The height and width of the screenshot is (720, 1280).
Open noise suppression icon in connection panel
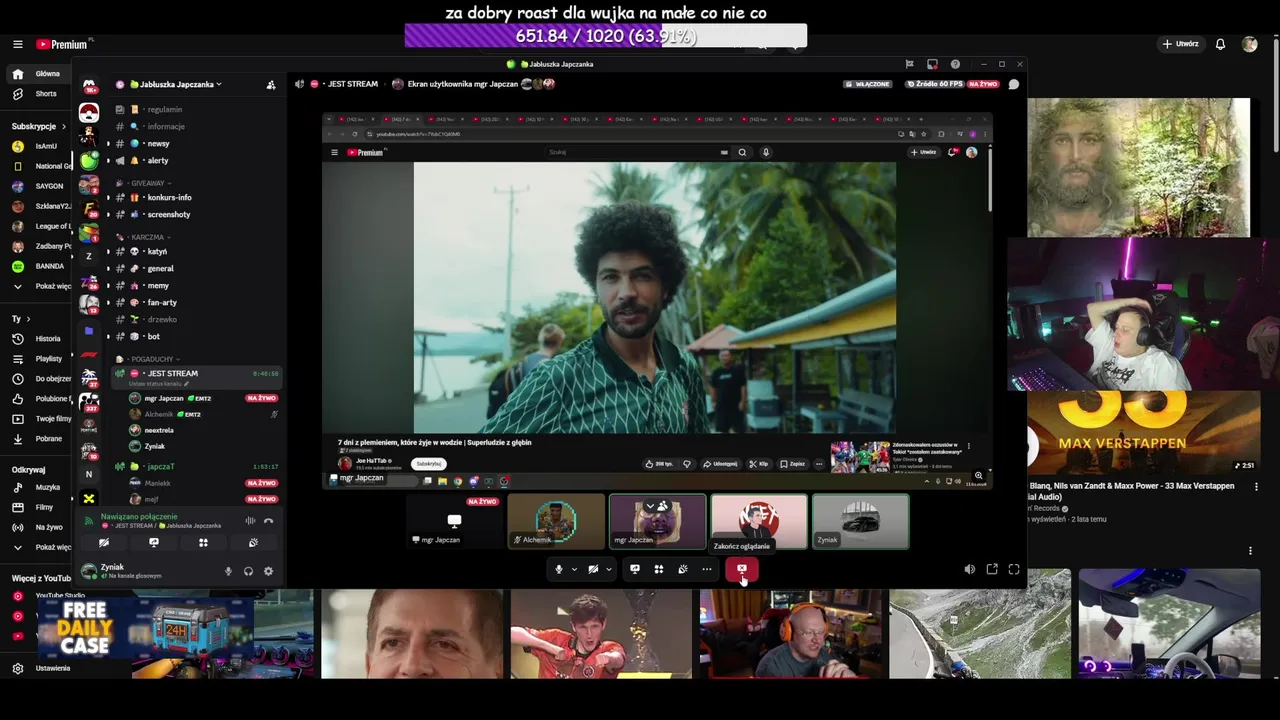[250, 521]
